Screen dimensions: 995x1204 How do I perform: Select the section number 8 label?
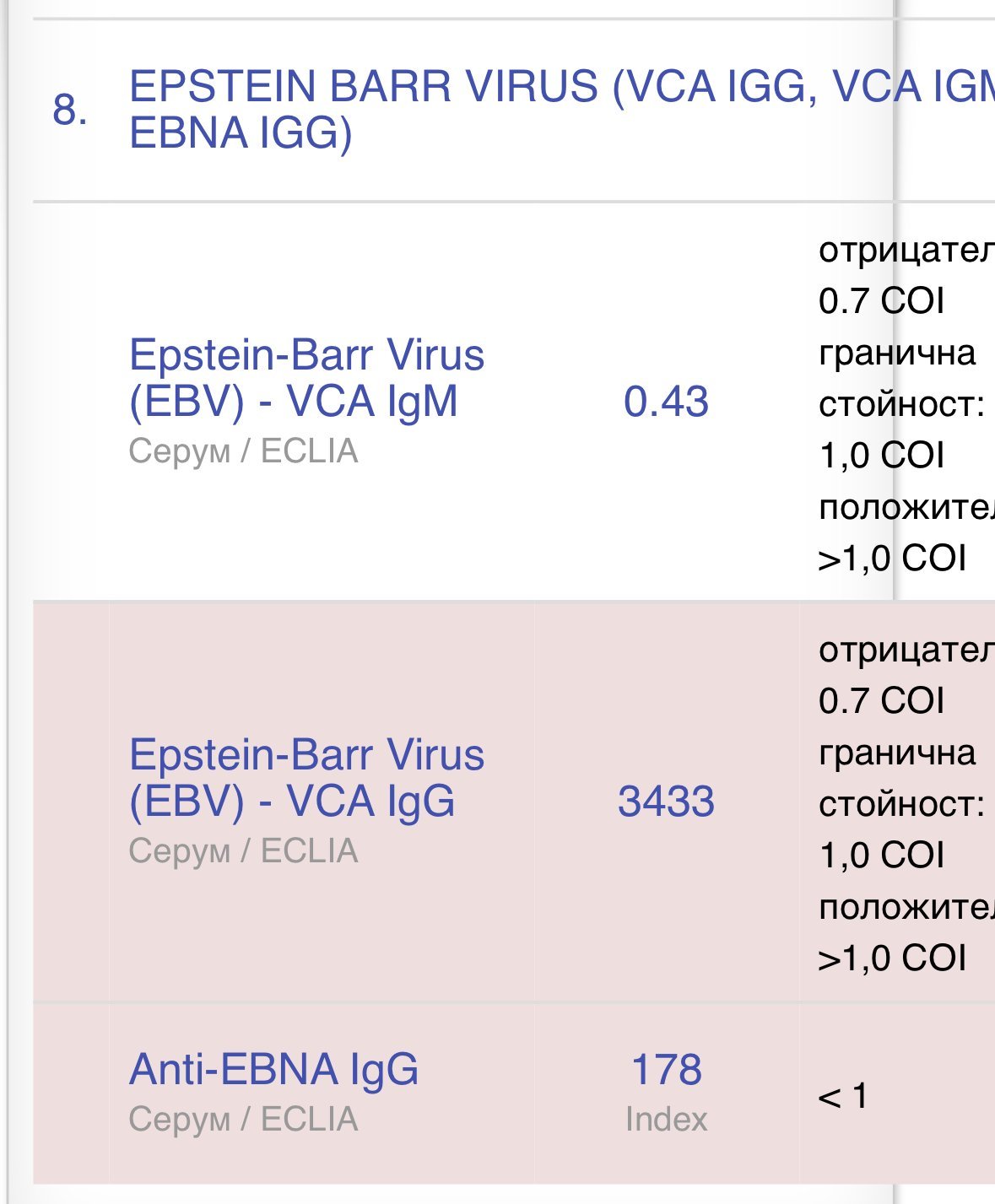pos(70,110)
